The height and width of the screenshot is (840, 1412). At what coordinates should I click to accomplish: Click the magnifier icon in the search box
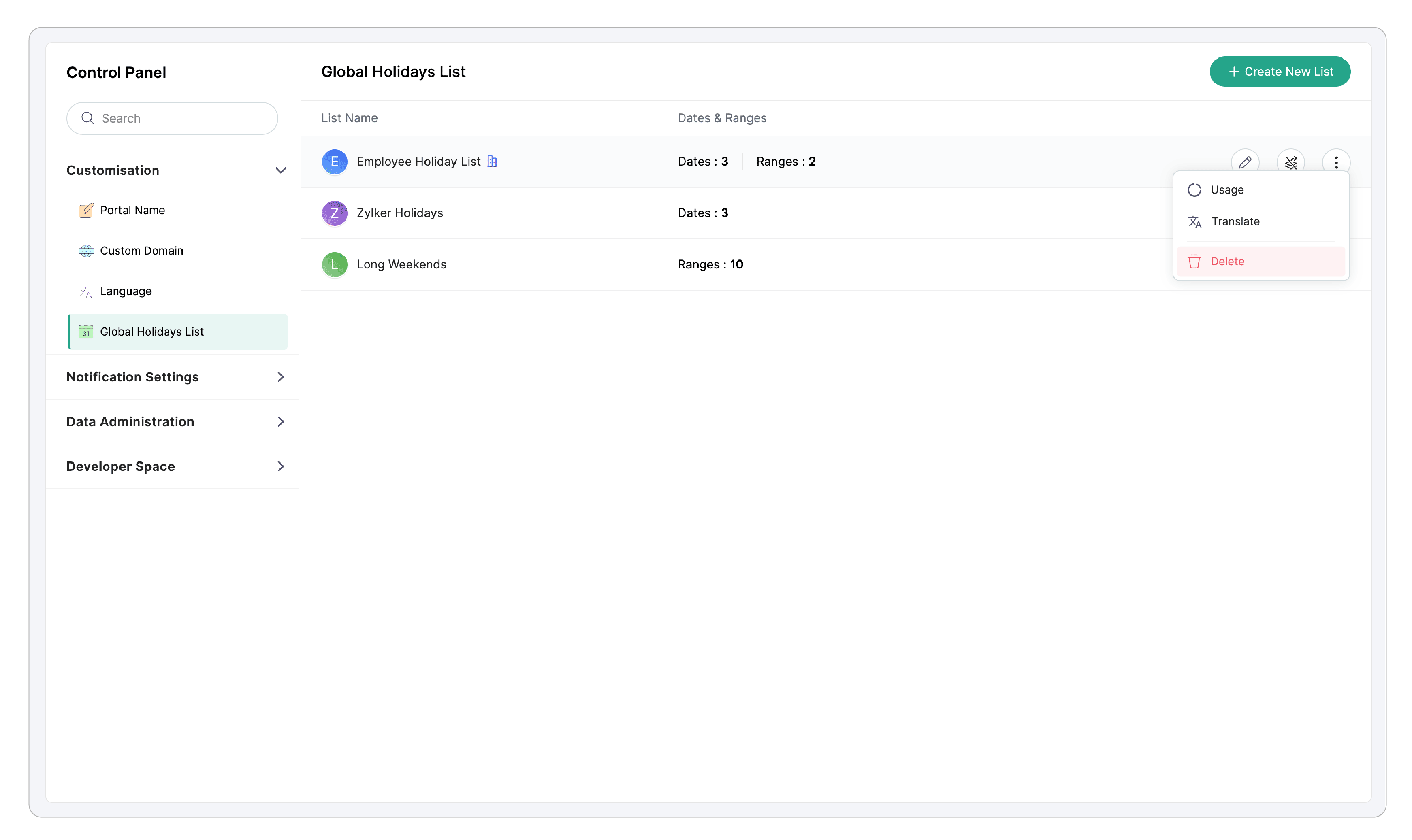[87, 118]
